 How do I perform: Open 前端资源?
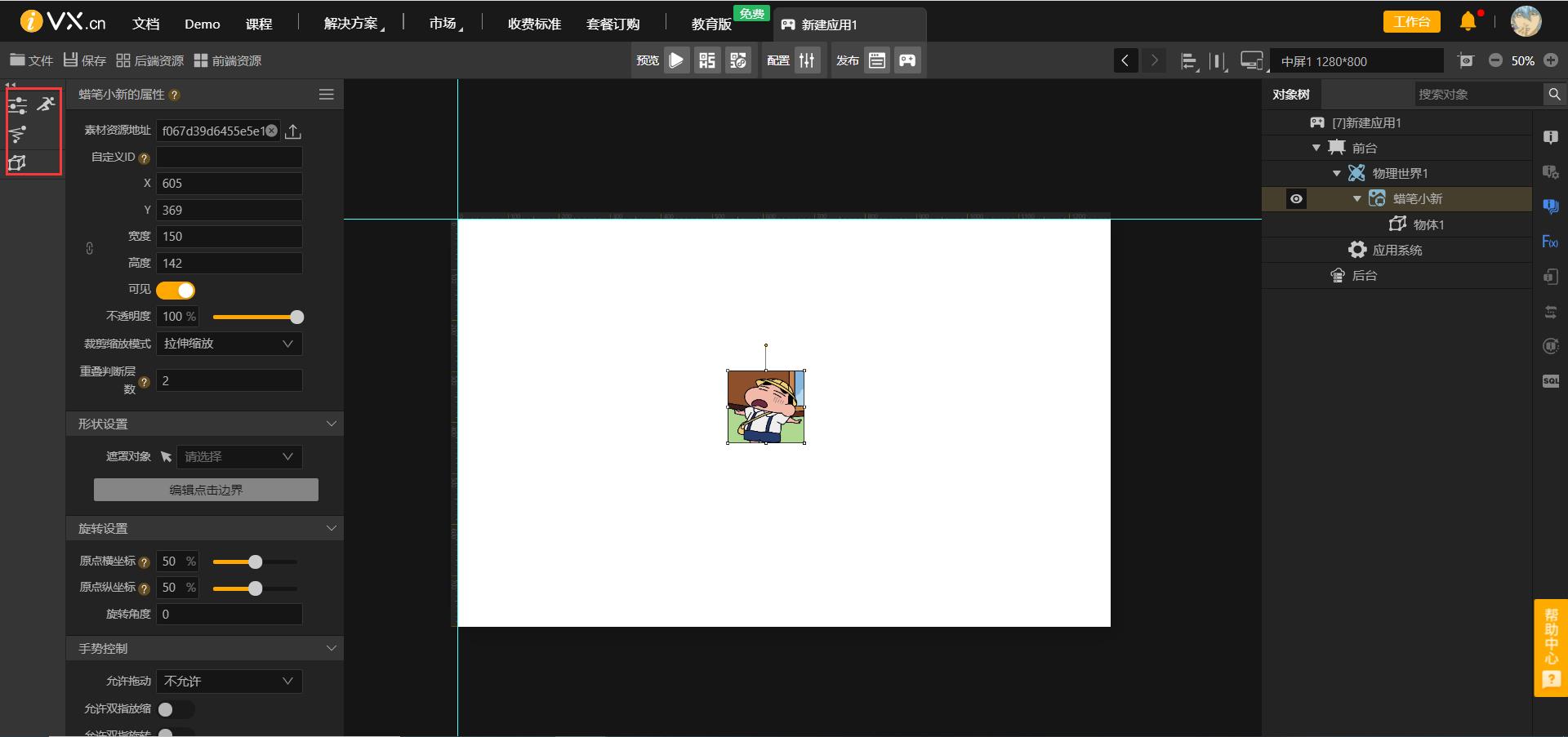click(x=228, y=60)
